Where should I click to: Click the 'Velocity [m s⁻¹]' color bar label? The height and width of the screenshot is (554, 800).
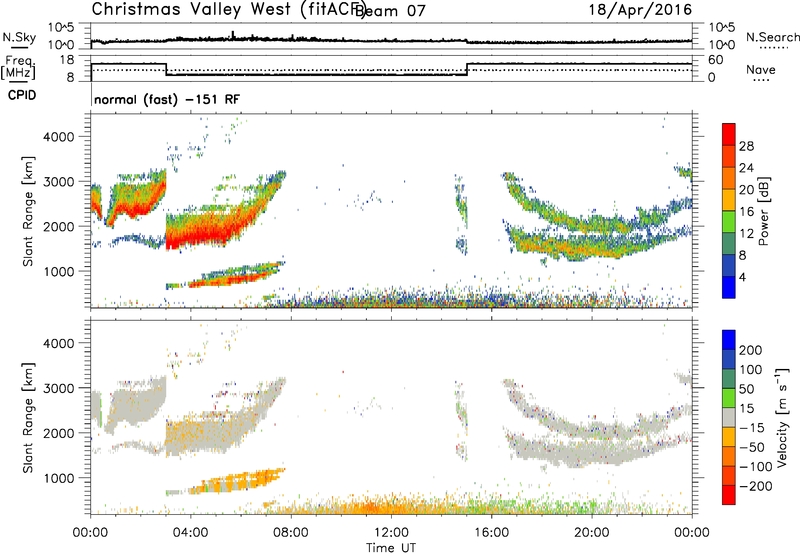781,417
